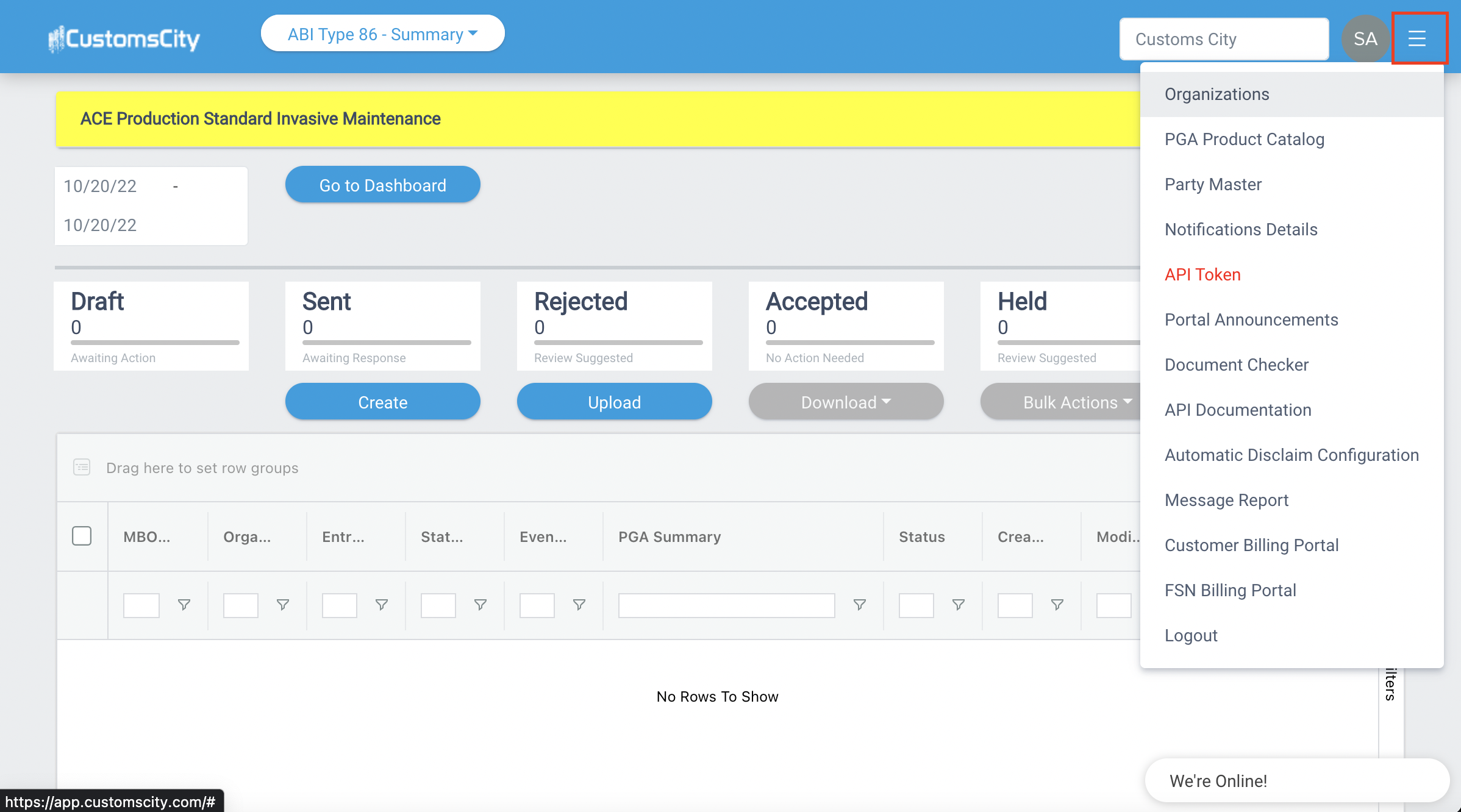Open filter icon for Status column
The width and height of the screenshot is (1461, 812).
pyautogui.click(x=958, y=605)
